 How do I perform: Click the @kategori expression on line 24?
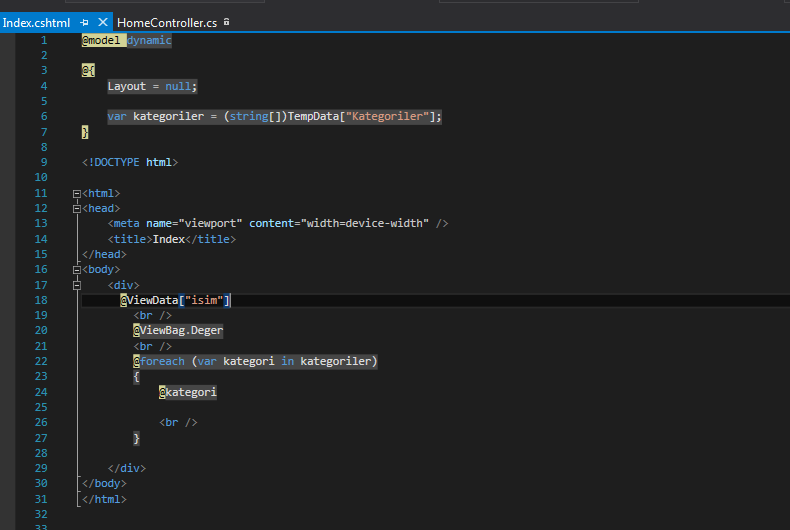tap(187, 392)
